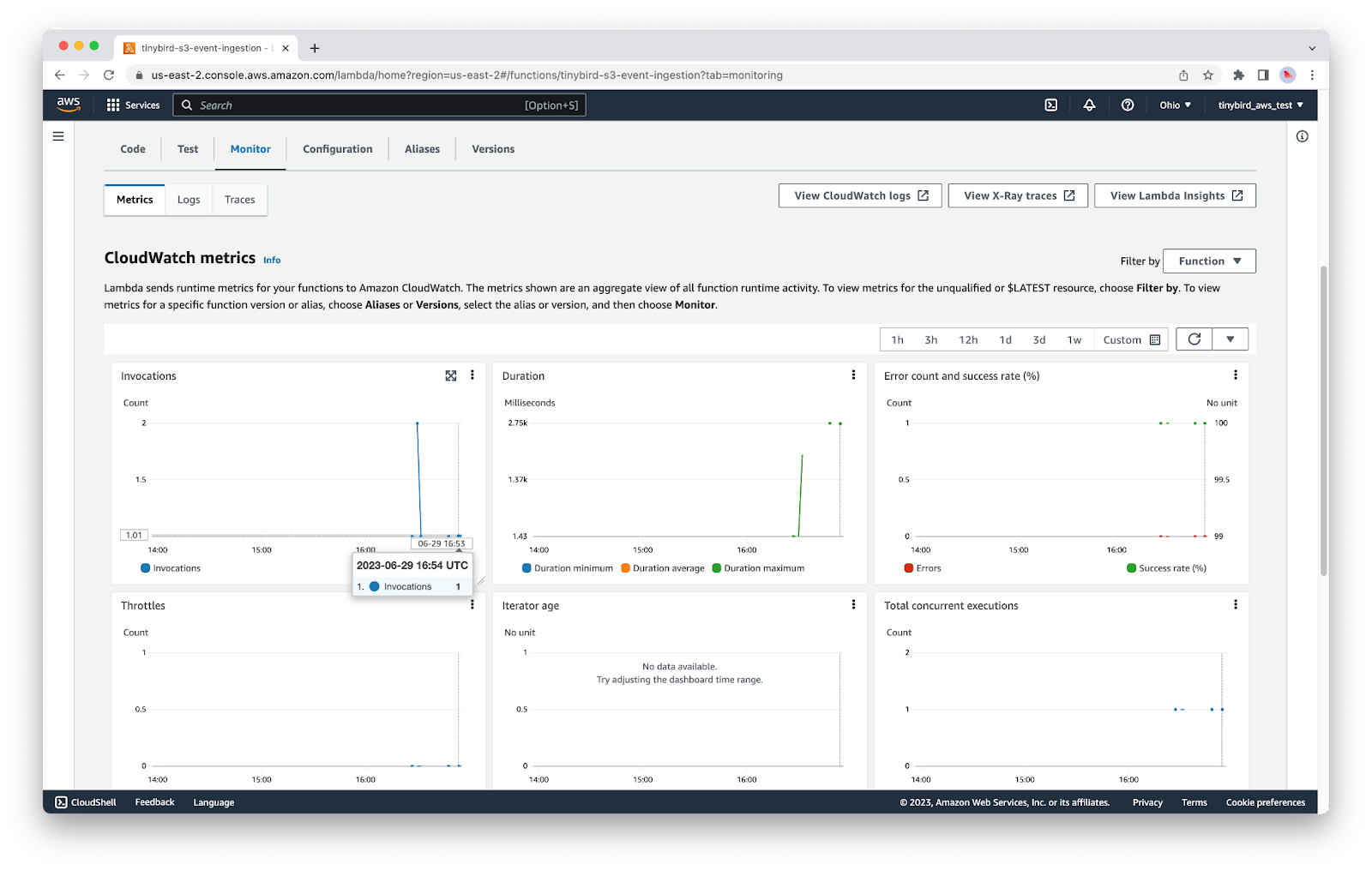Refresh the CloudWatch metrics dashboard
The width and height of the screenshot is (1372, 870).
1194,339
